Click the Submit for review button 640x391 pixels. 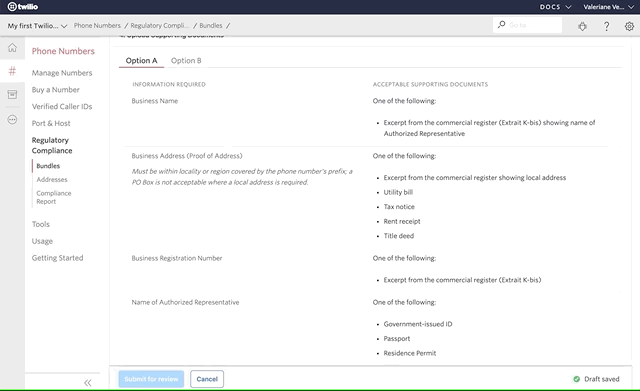coord(151,379)
